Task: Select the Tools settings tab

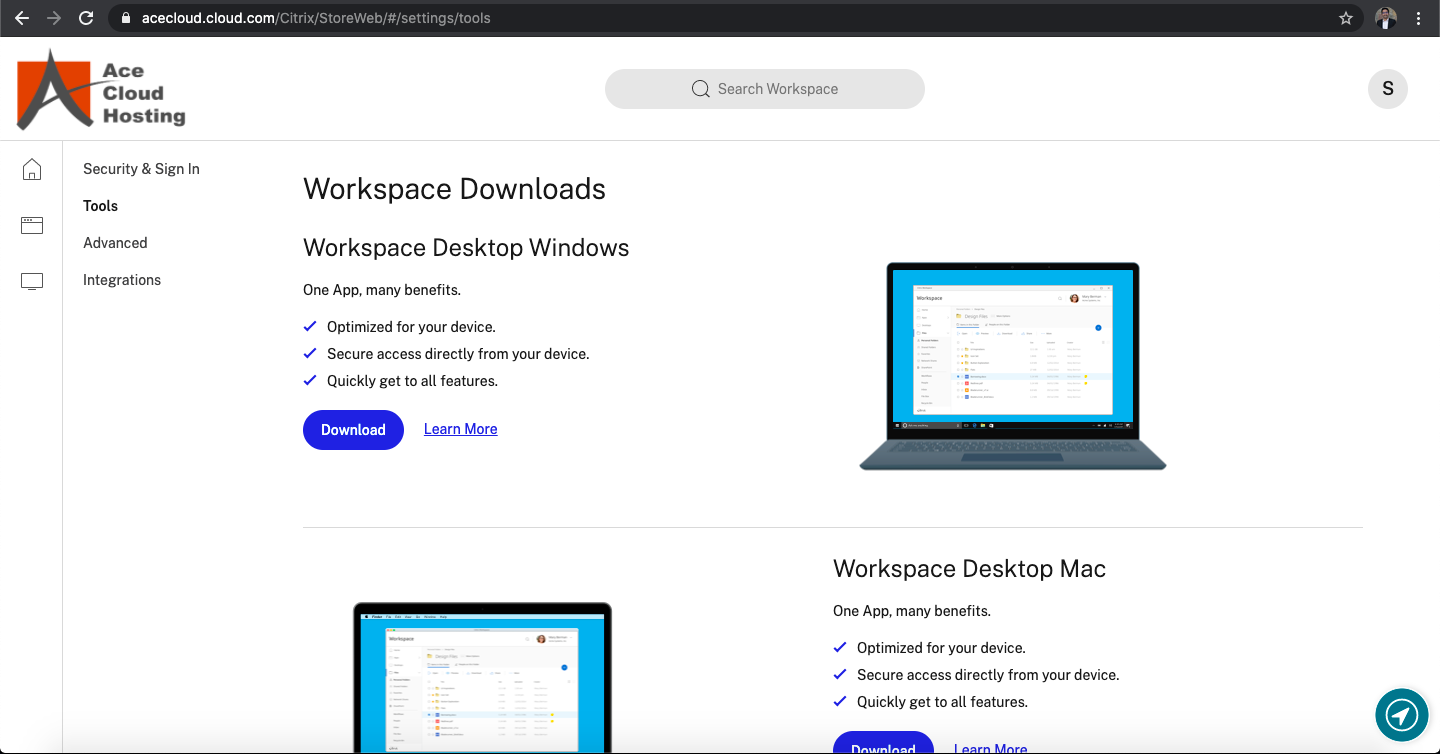Action: click(x=100, y=206)
